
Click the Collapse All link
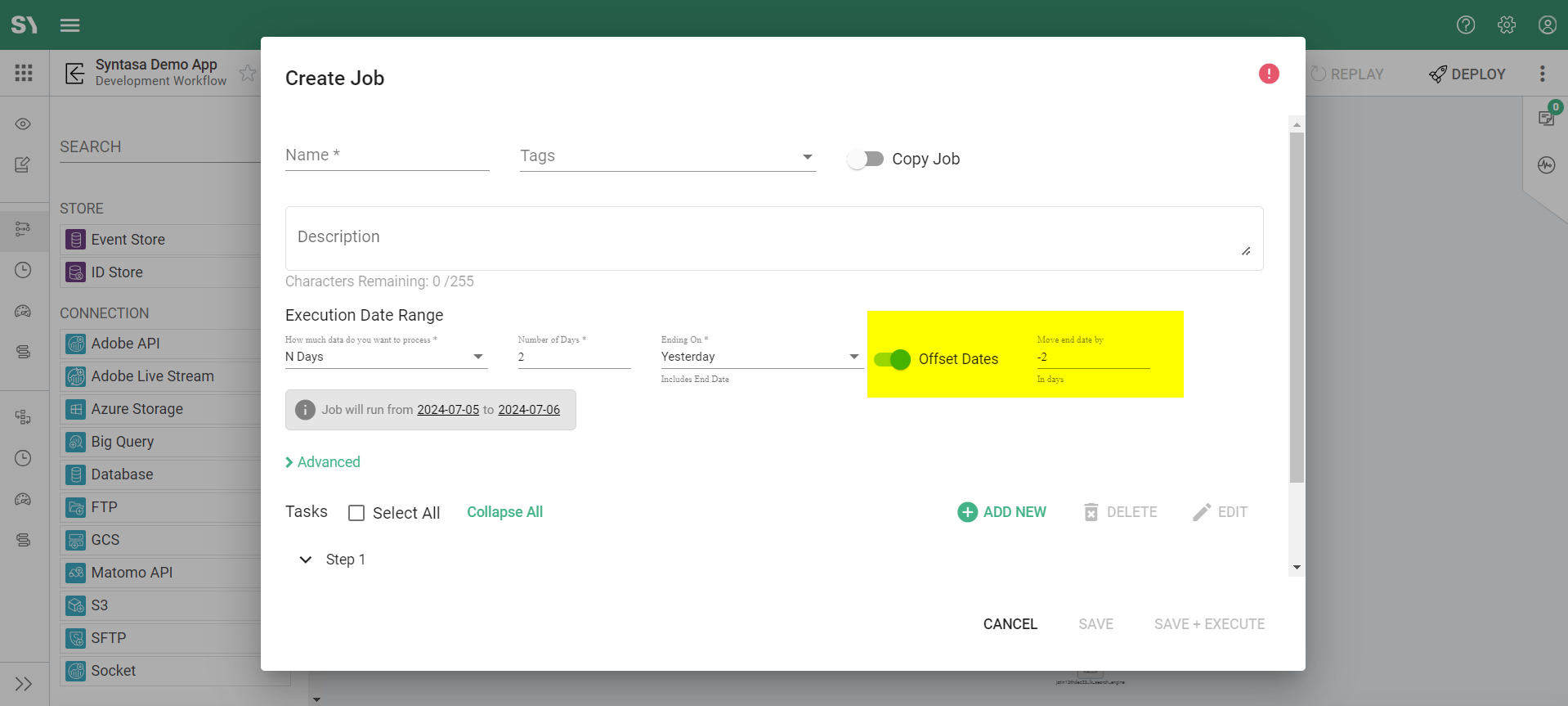tap(504, 512)
